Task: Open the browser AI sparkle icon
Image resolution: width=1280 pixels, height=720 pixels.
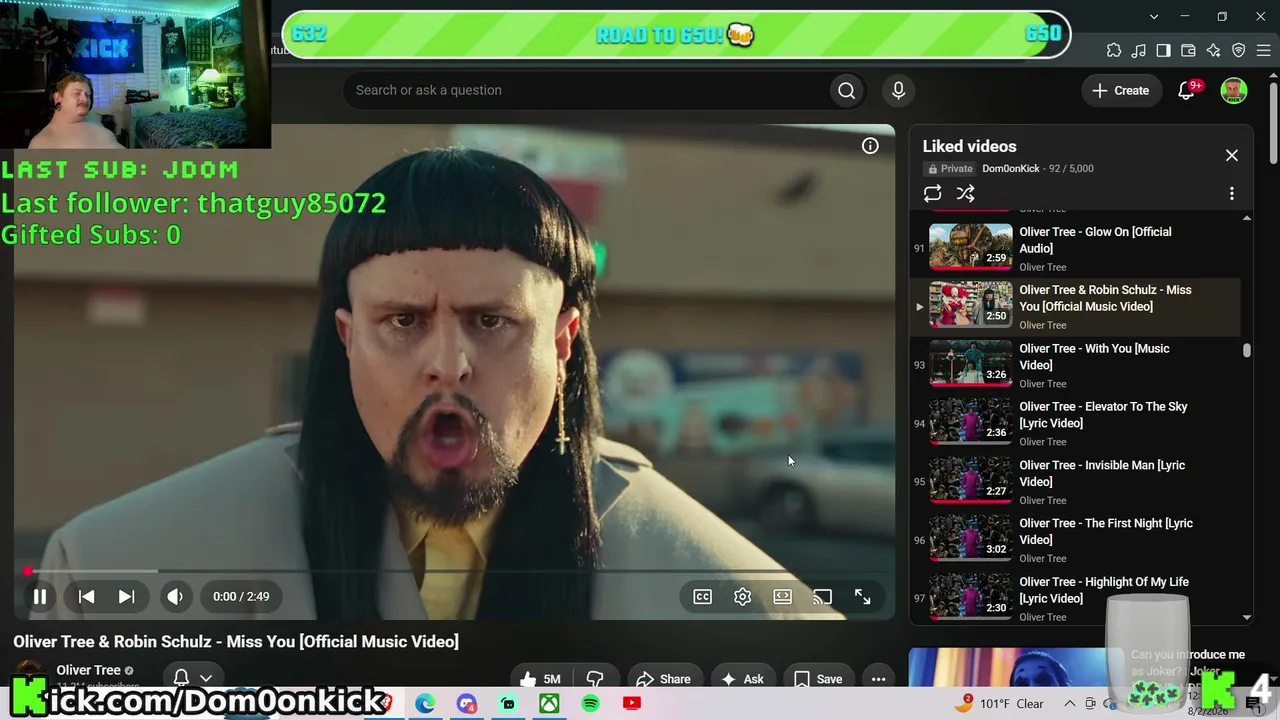Action: [x=1213, y=50]
